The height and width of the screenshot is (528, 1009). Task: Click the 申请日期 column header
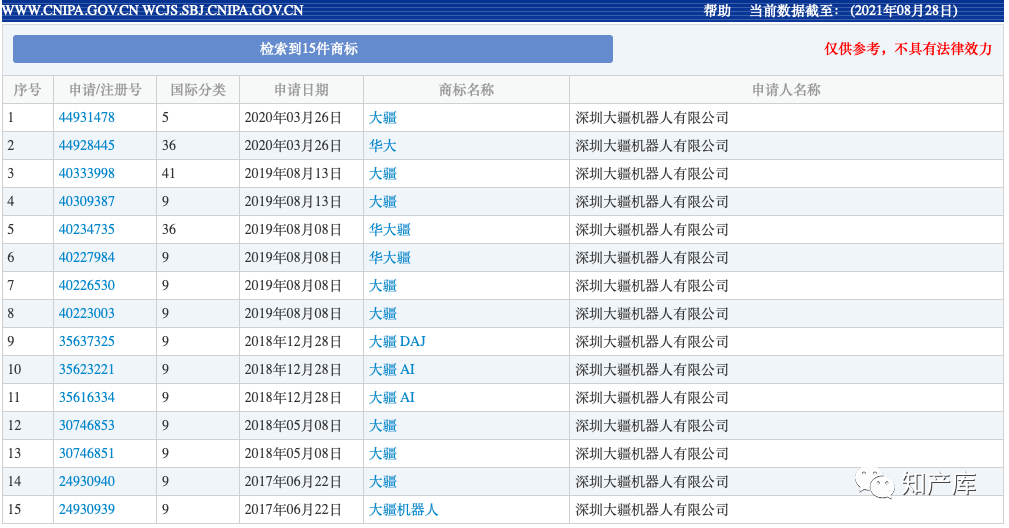coord(301,90)
